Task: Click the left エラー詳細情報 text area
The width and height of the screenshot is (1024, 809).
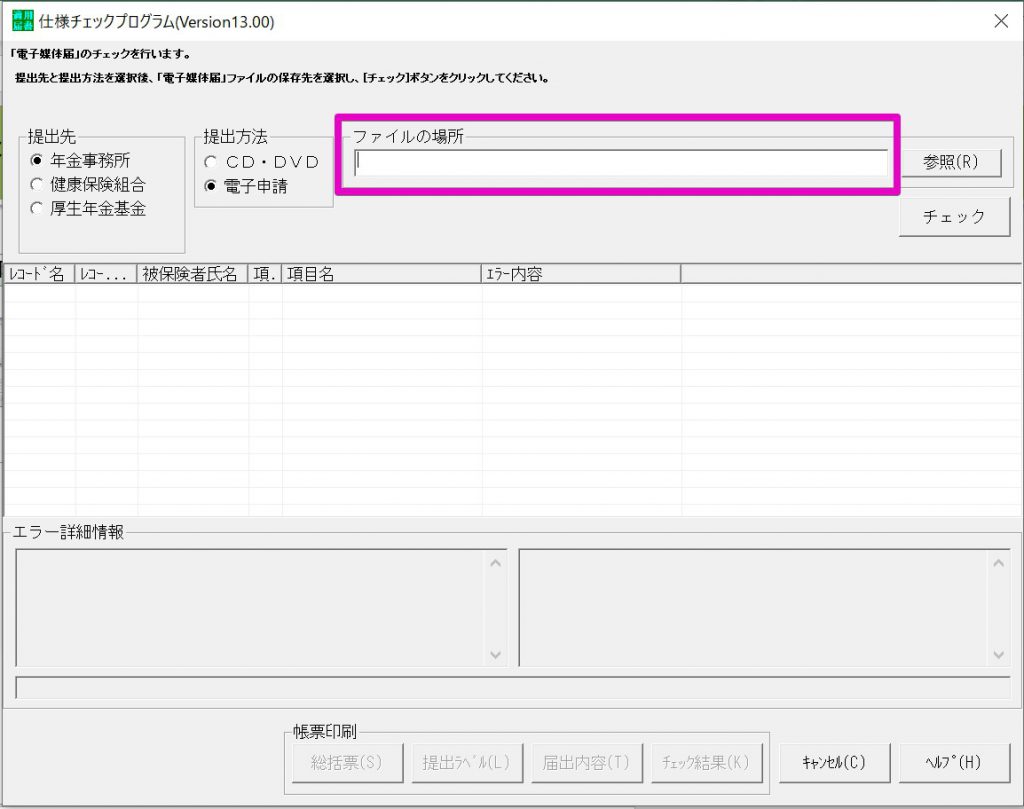Action: pos(261,608)
